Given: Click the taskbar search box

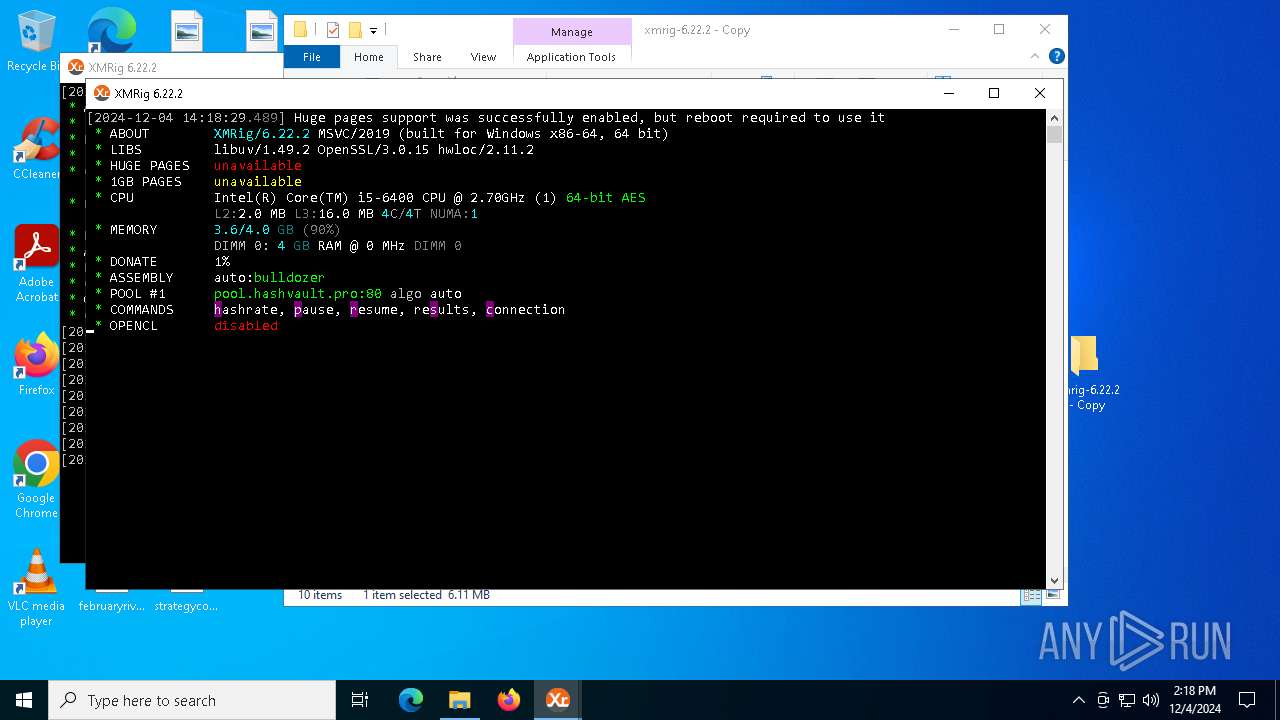Looking at the screenshot, I should [x=192, y=700].
